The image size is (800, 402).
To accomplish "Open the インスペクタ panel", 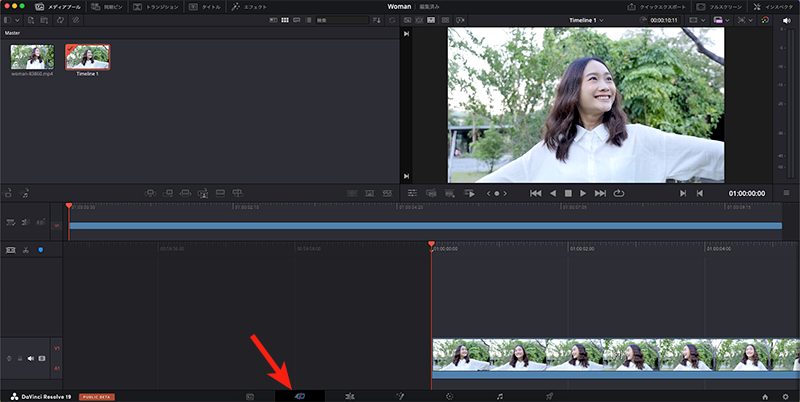I will pos(773,7).
